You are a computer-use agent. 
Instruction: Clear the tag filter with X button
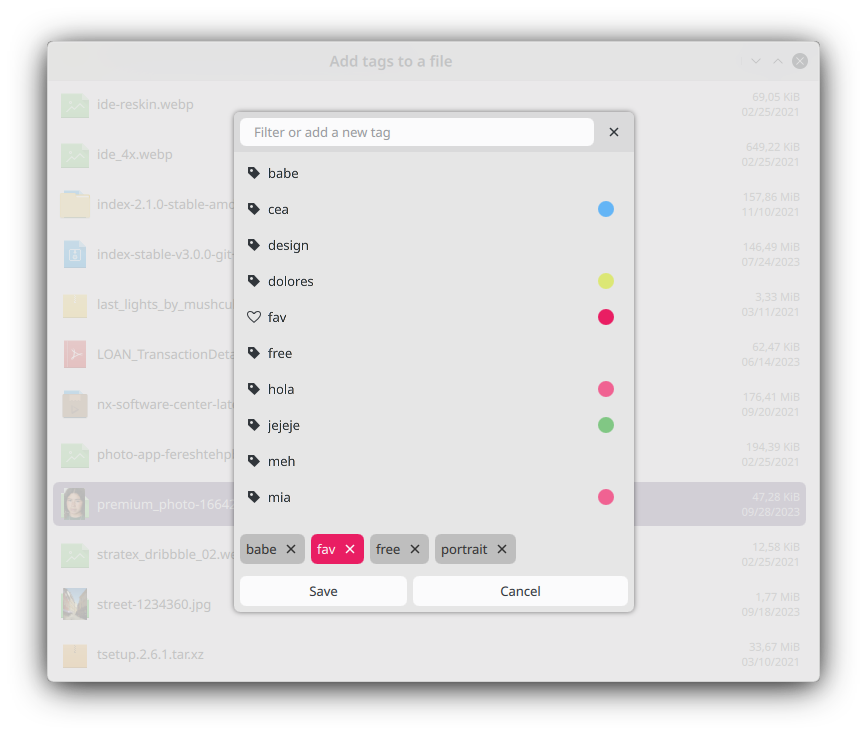click(x=614, y=132)
